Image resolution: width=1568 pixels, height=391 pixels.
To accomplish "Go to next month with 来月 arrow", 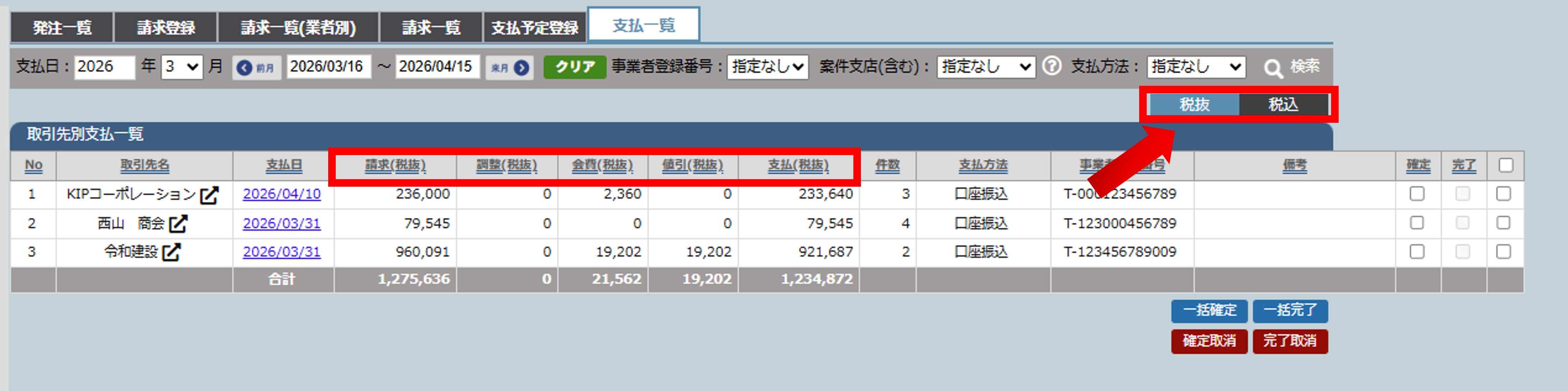I will pyautogui.click(x=509, y=68).
